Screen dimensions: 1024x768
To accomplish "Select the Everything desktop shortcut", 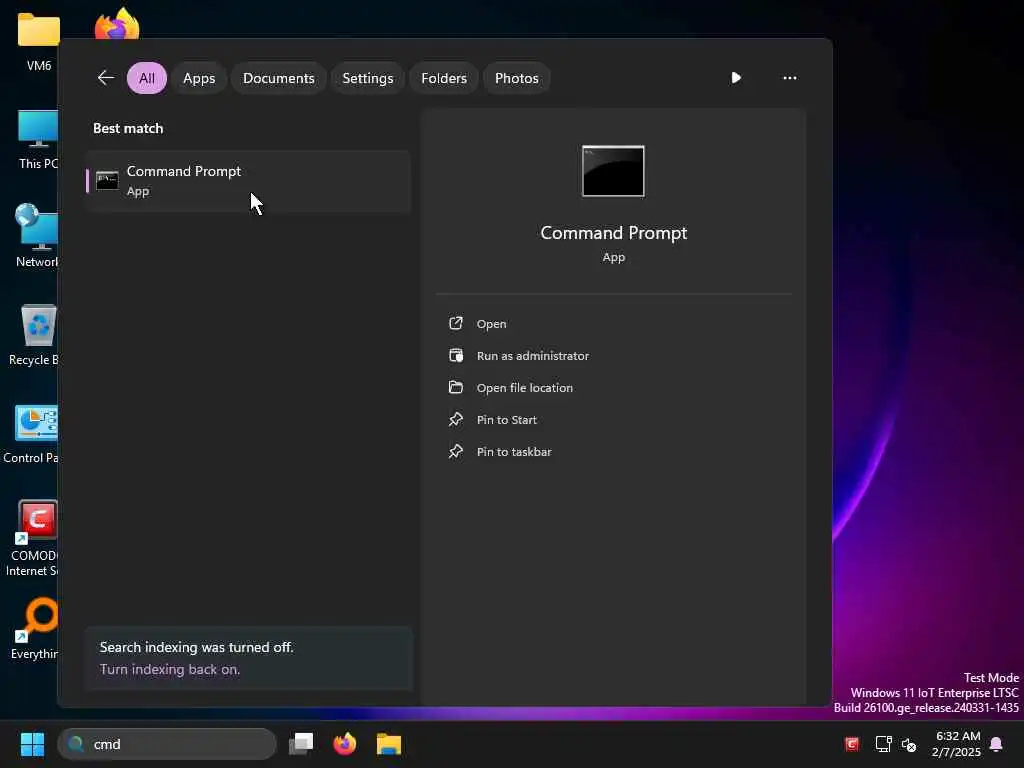I will click(35, 628).
